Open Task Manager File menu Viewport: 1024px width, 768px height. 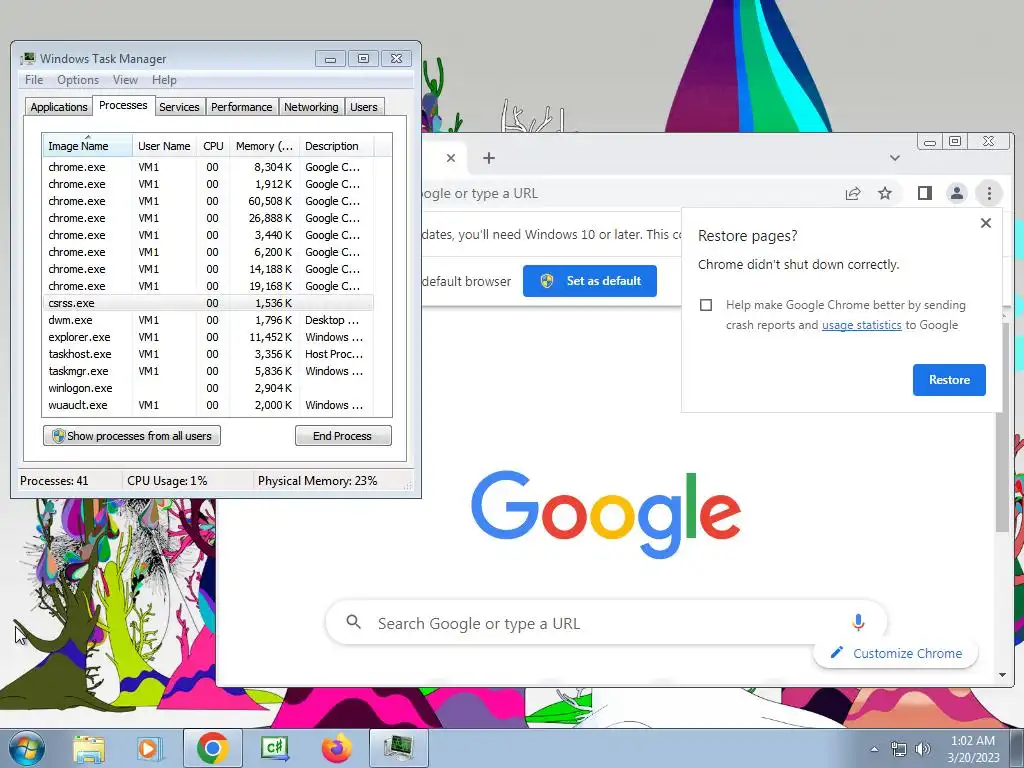[x=34, y=80]
